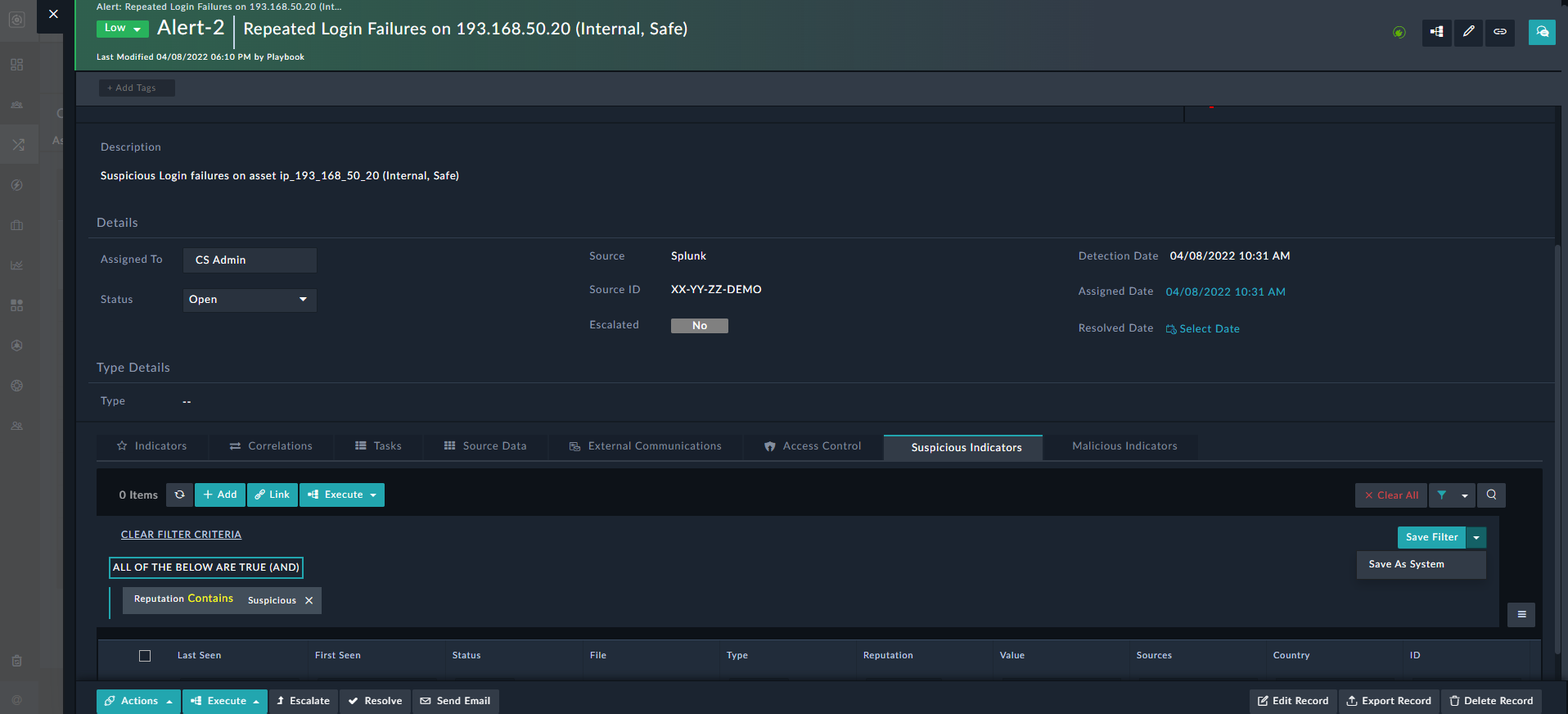Open the Status dropdown showing Open
The height and width of the screenshot is (714, 1568).
[x=250, y=300]
